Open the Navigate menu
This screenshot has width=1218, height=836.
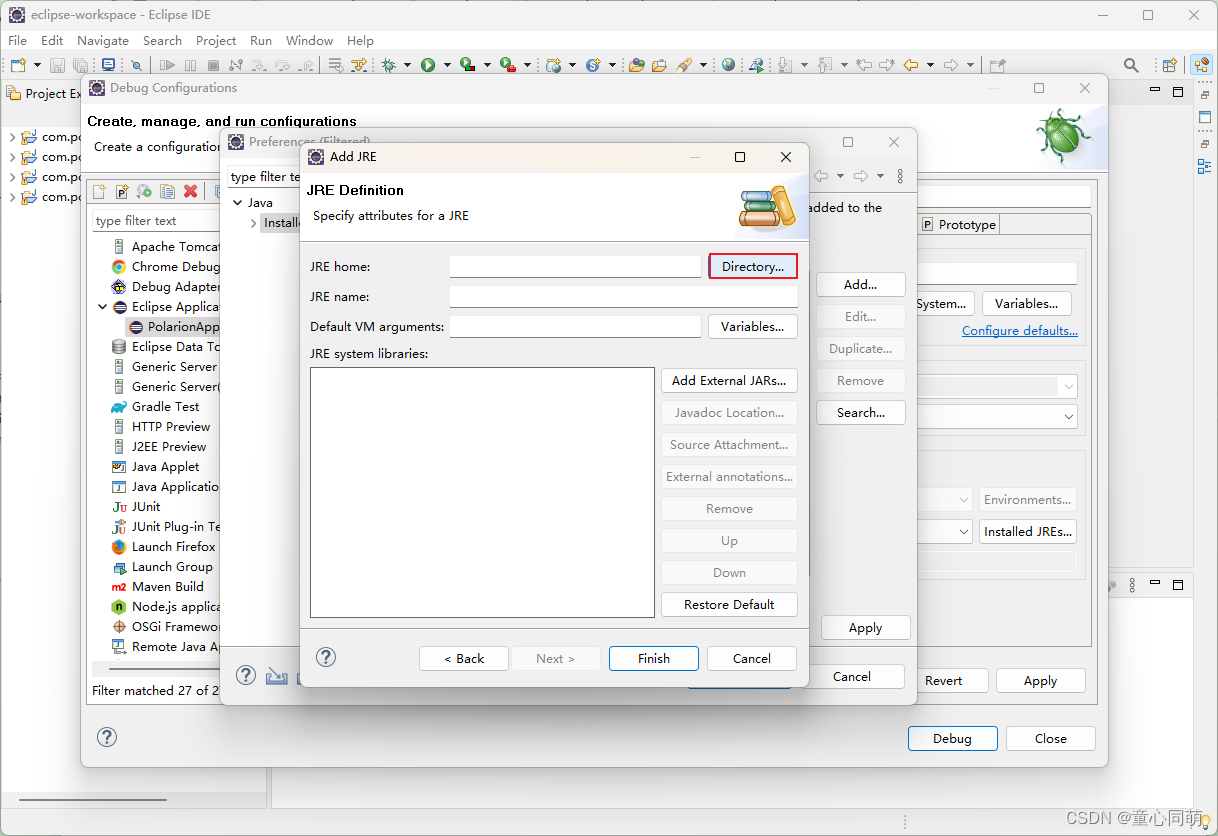pos(103,40)
